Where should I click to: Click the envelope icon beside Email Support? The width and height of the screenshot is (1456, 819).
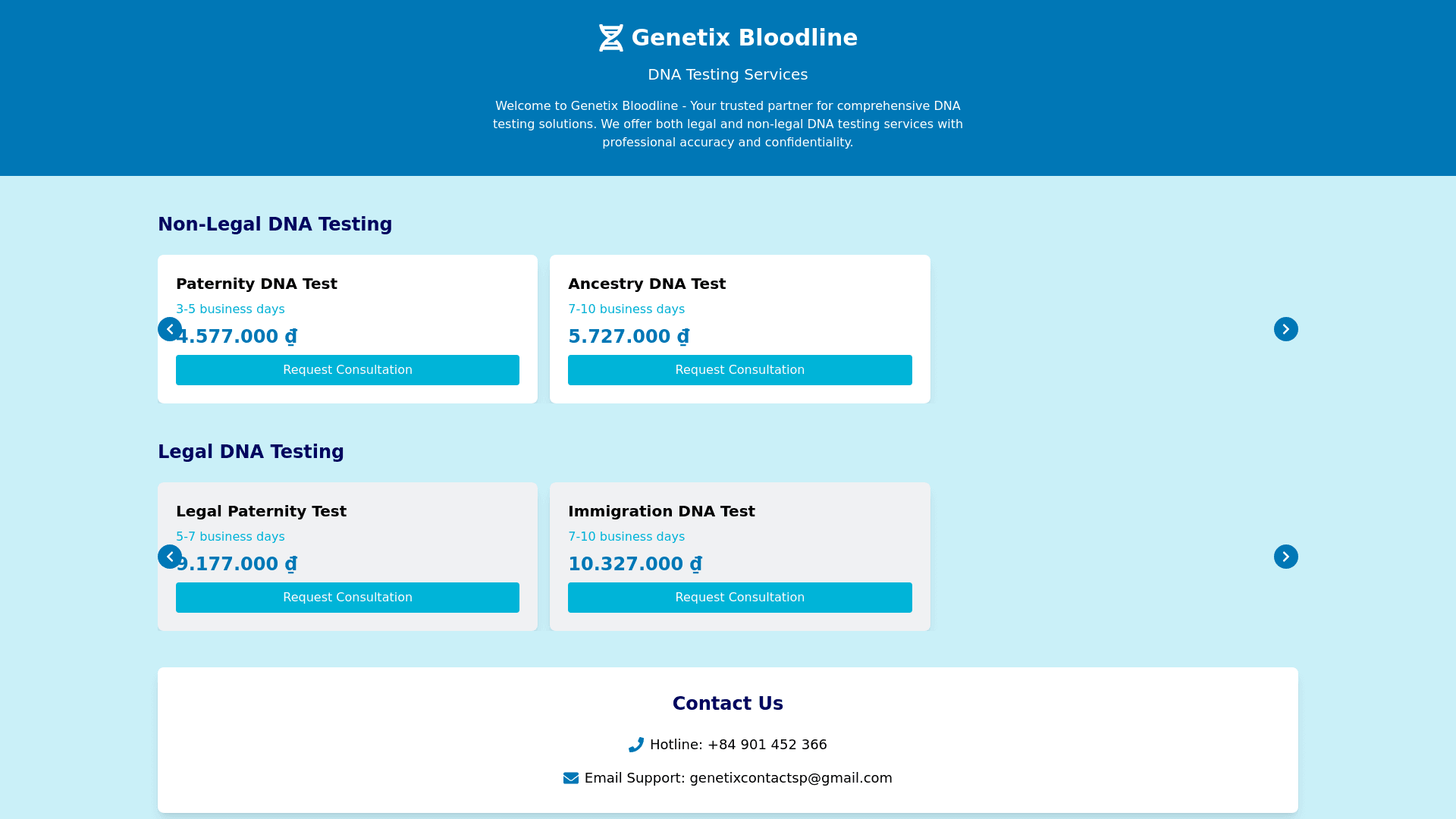coord(570,778)
